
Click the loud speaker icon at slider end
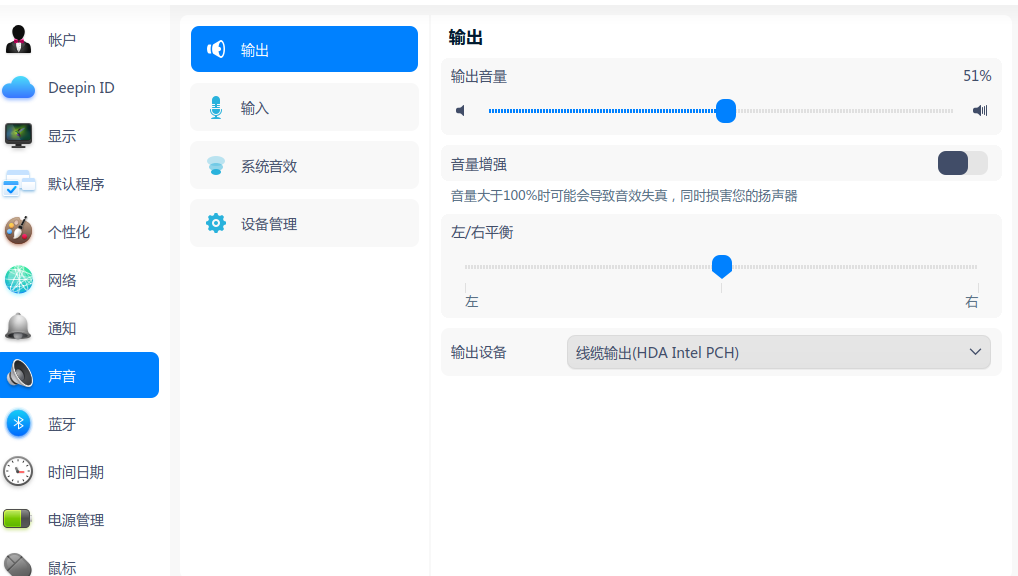click(x=980, y=111)
